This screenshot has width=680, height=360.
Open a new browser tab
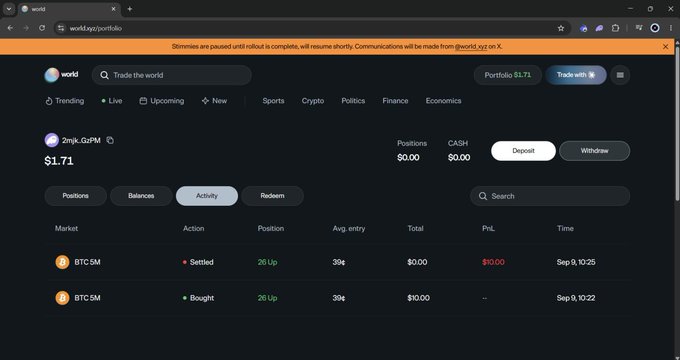point(129,9)
